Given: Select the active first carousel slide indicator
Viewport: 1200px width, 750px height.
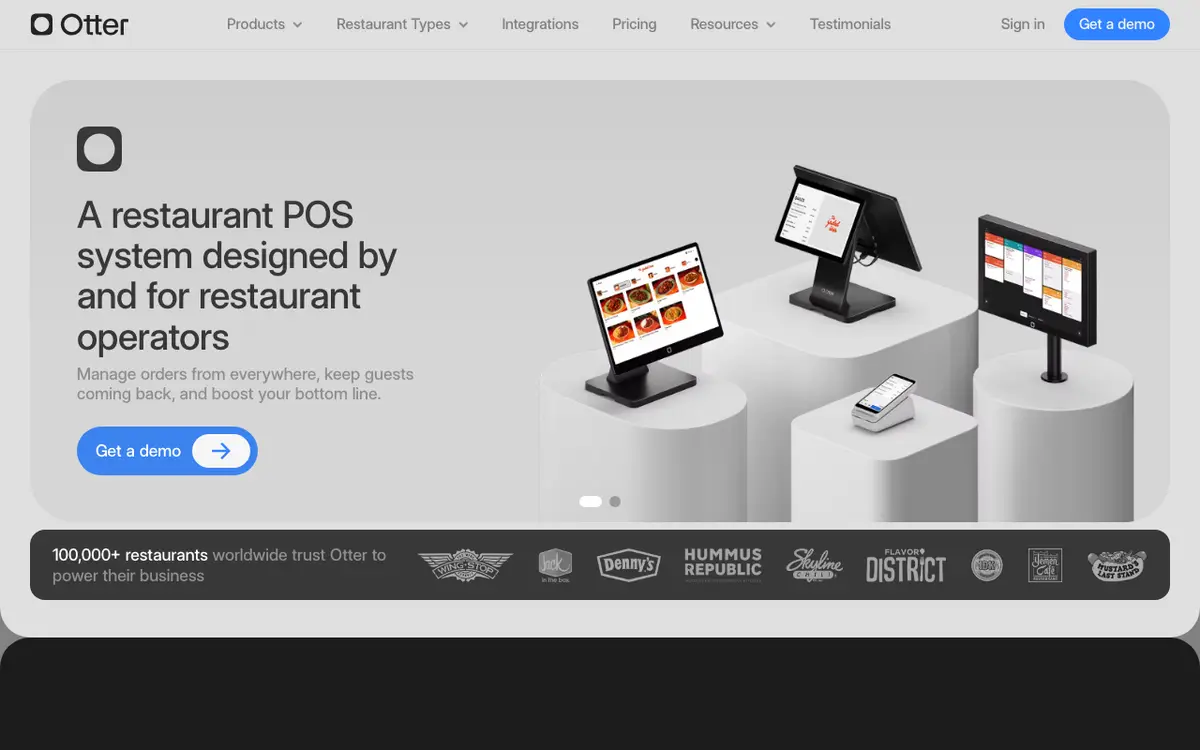Looking at the screenshot, I should point(591,502).
